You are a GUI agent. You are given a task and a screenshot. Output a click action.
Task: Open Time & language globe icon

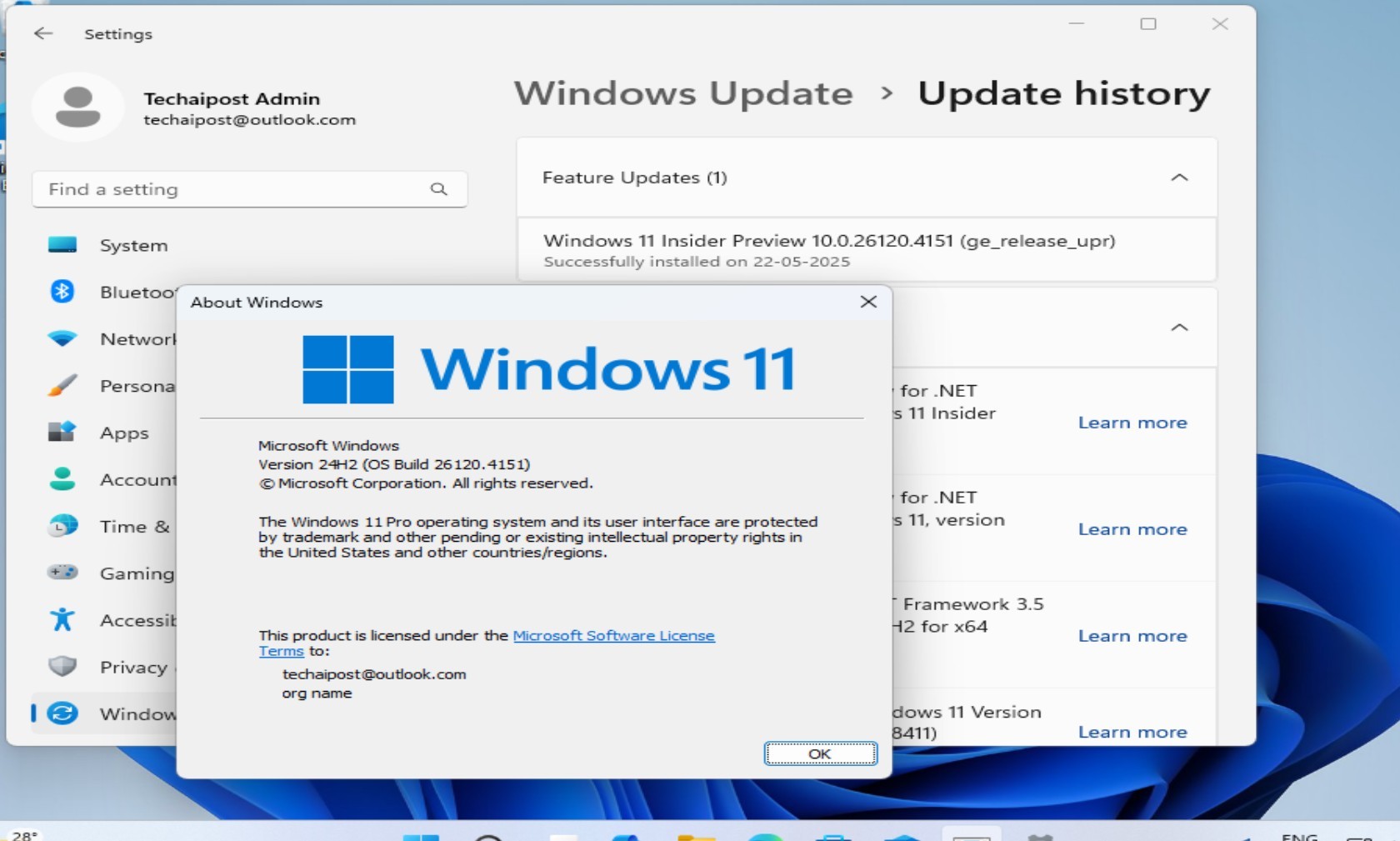click(62, 526)
